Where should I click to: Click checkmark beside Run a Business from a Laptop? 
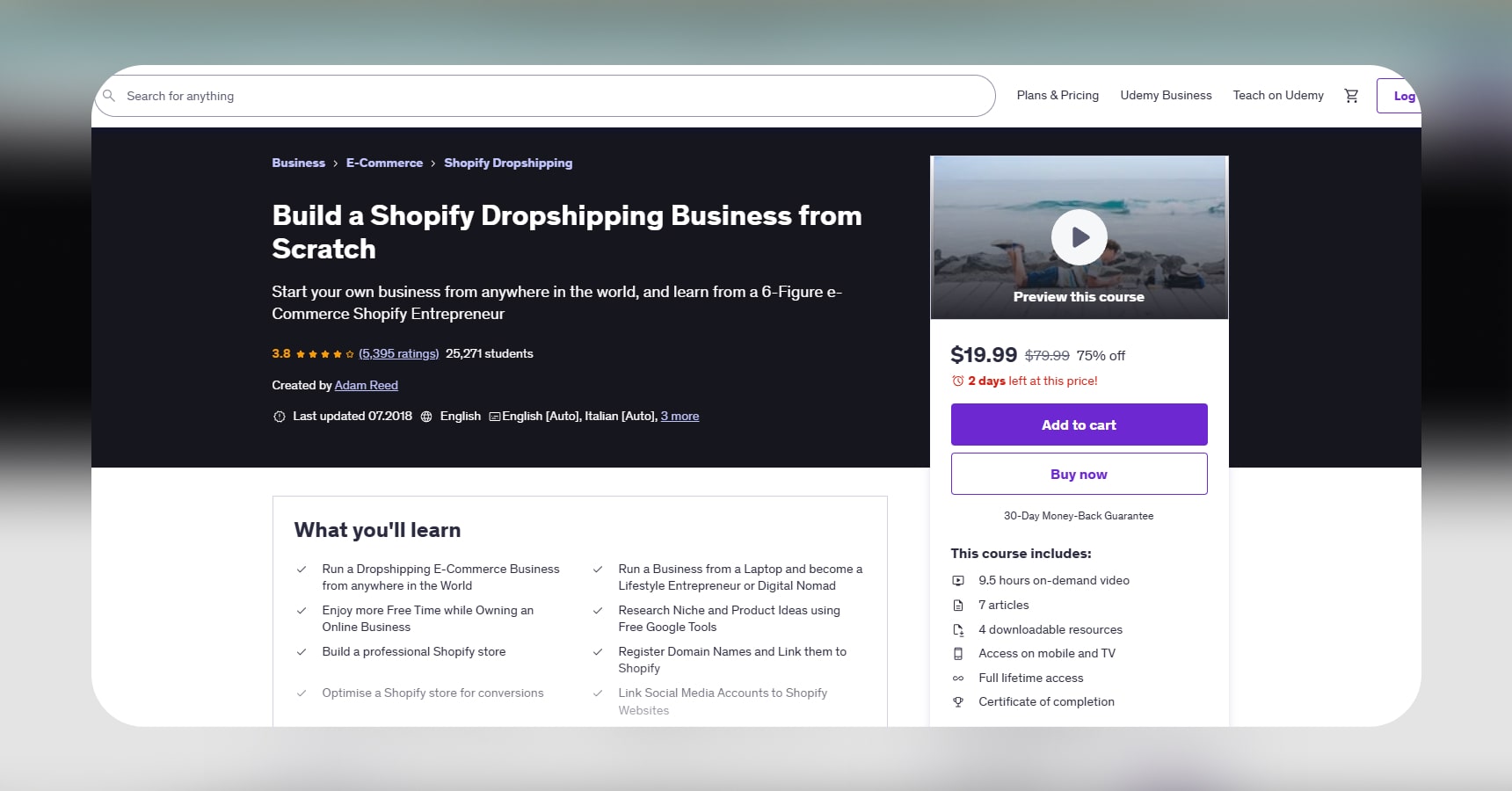pyautogui.click(x=598, y=570)
